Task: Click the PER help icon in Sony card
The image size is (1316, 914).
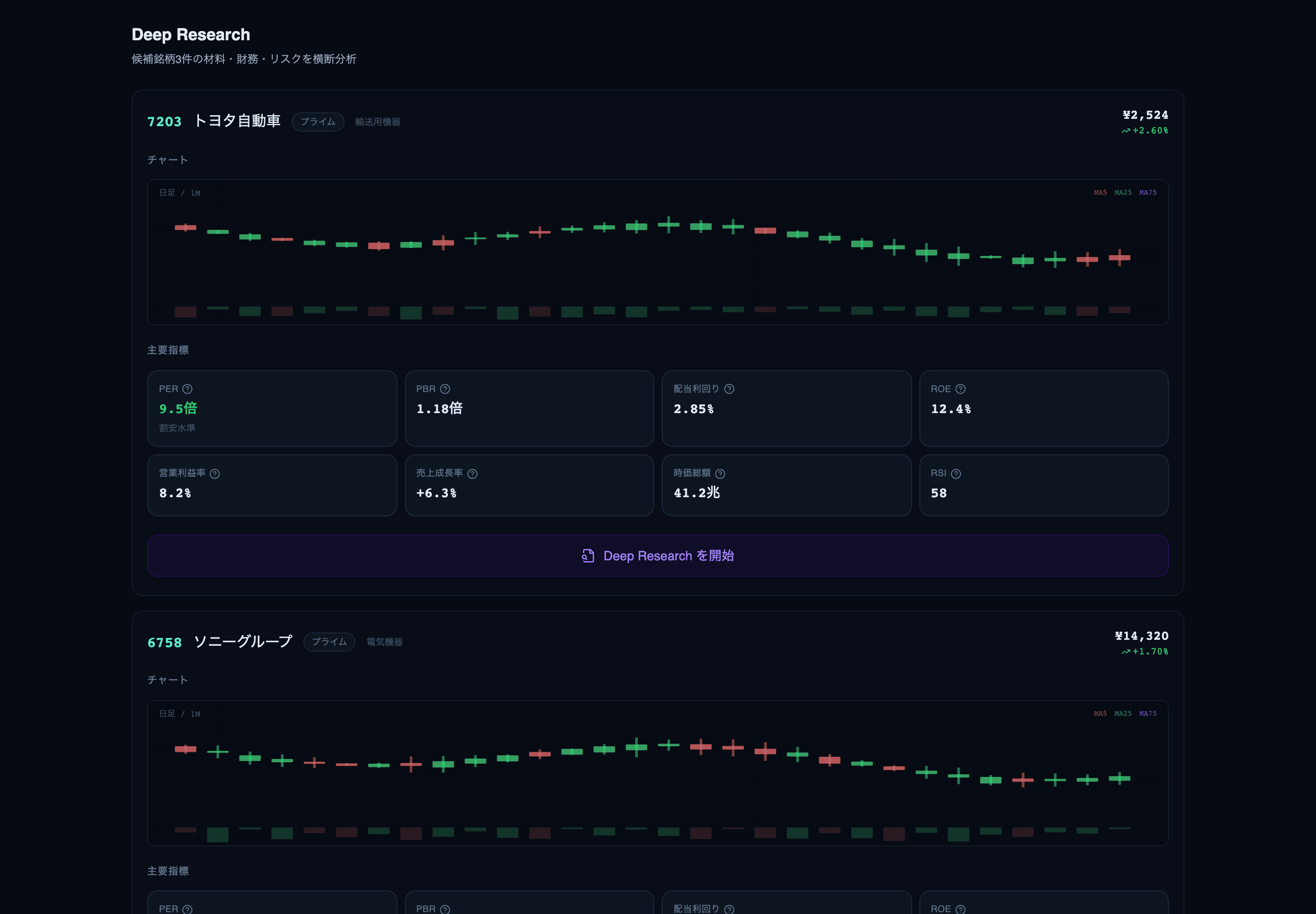Action: 187,909
